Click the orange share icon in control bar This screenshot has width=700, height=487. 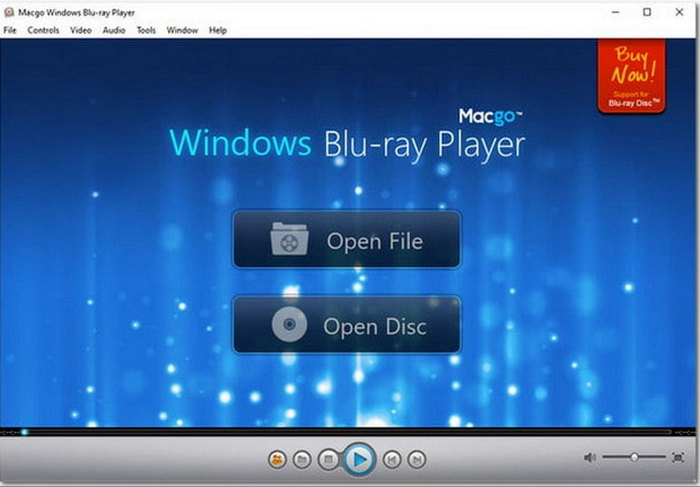[277, 459]
